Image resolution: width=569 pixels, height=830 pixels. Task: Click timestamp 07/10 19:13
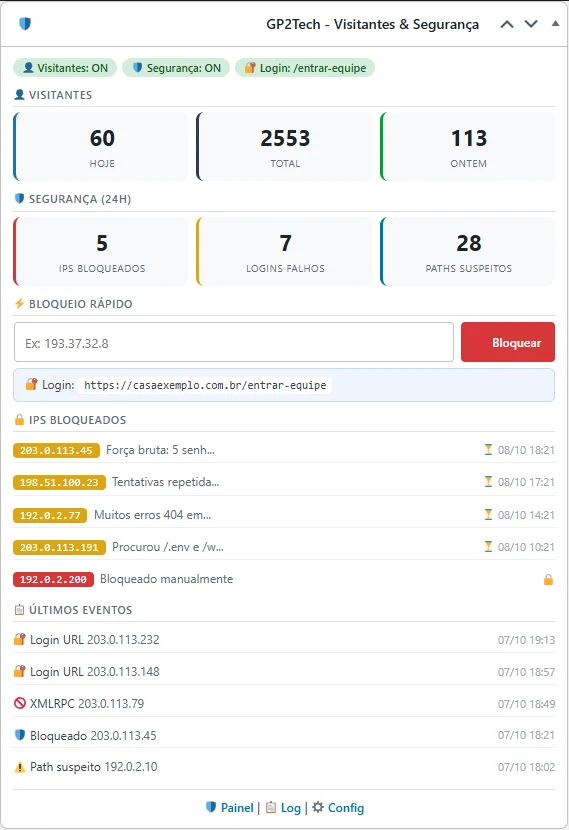click(x=526, y=640)
